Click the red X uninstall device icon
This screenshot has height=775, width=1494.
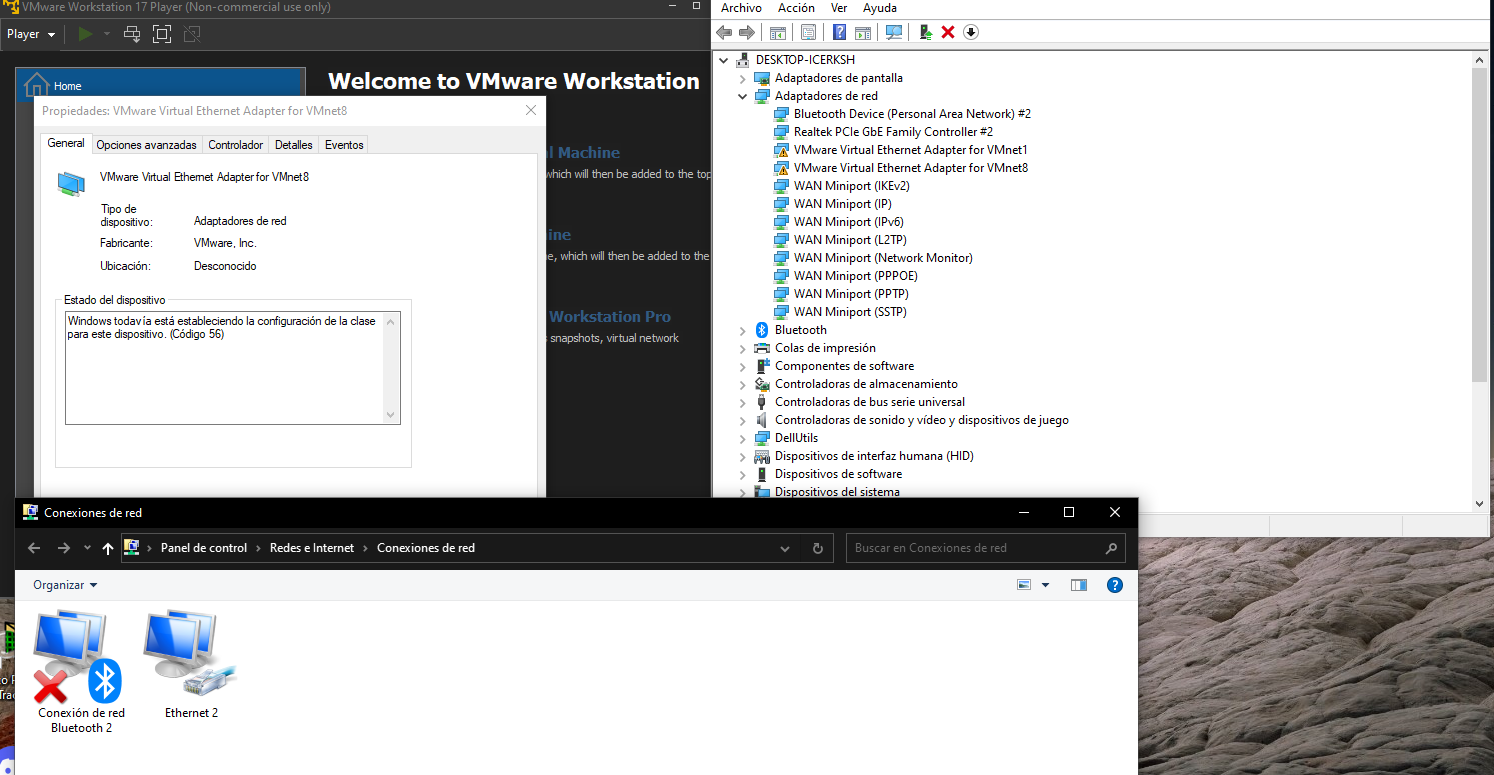click(948, 32)
